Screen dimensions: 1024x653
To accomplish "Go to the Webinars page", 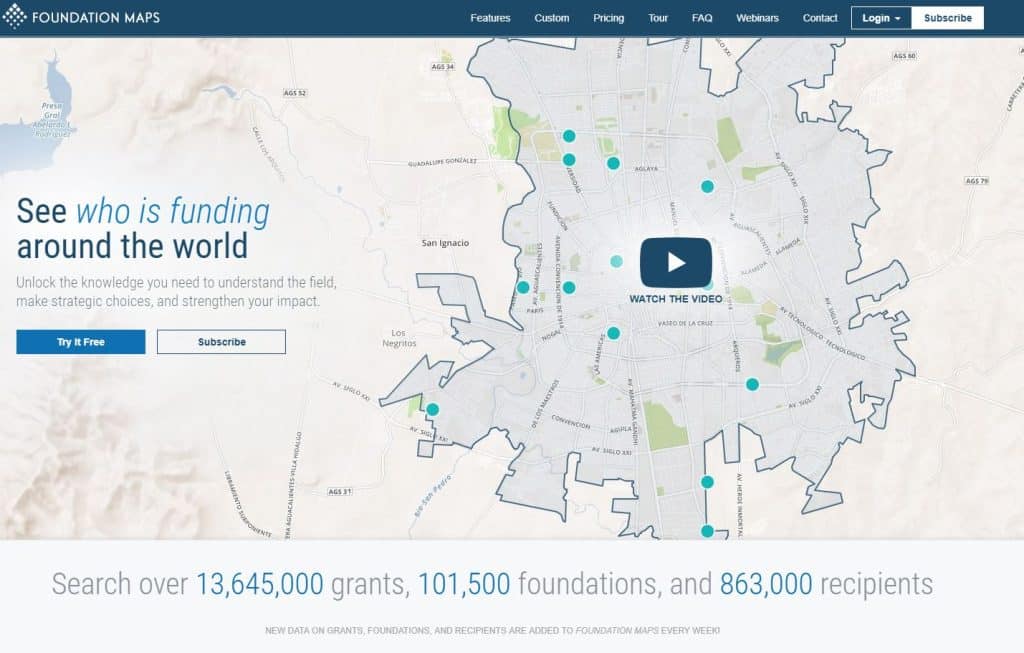I will (x=757, y=17).
